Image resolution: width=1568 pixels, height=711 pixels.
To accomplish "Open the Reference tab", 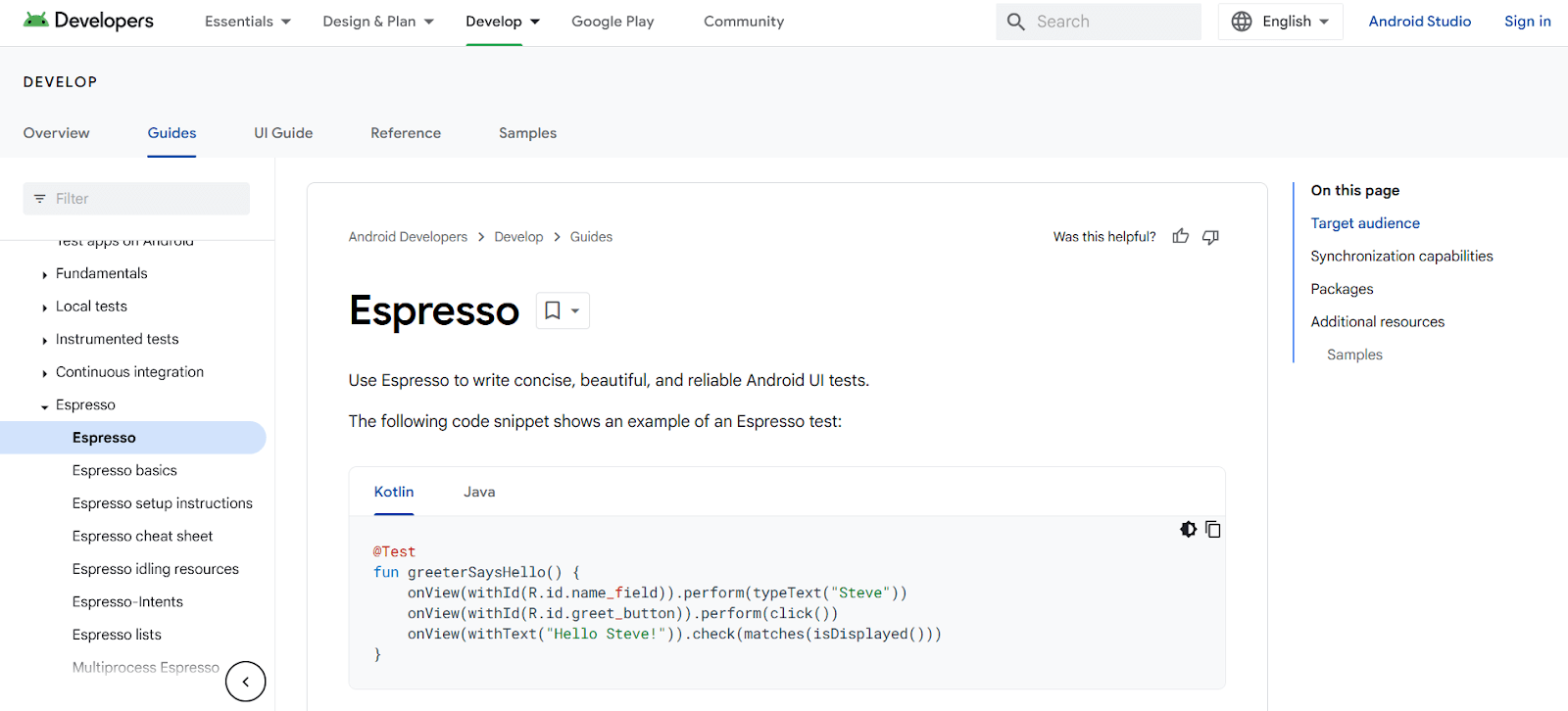I will [405, 133].
